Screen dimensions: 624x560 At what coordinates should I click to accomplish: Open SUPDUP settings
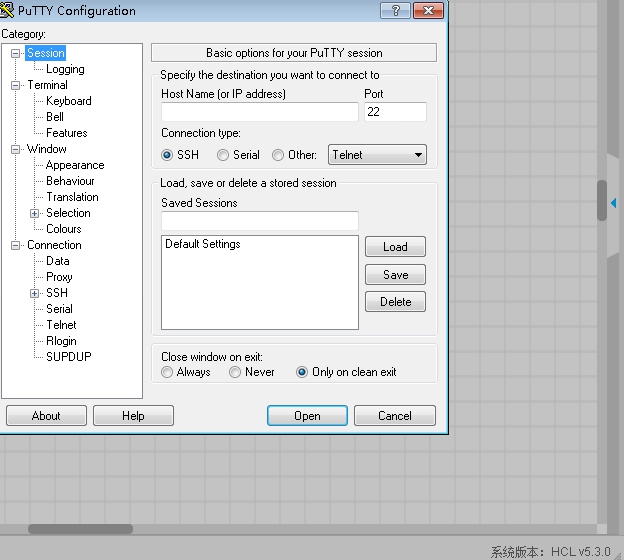tap(68, 357)
